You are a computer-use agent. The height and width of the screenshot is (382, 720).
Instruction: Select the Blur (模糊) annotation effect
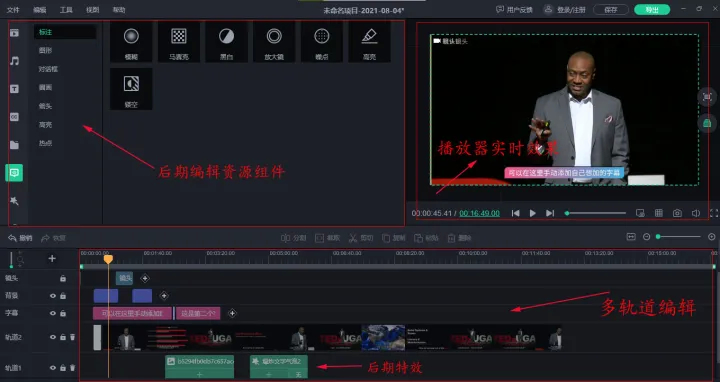click(x=131, y=42)
